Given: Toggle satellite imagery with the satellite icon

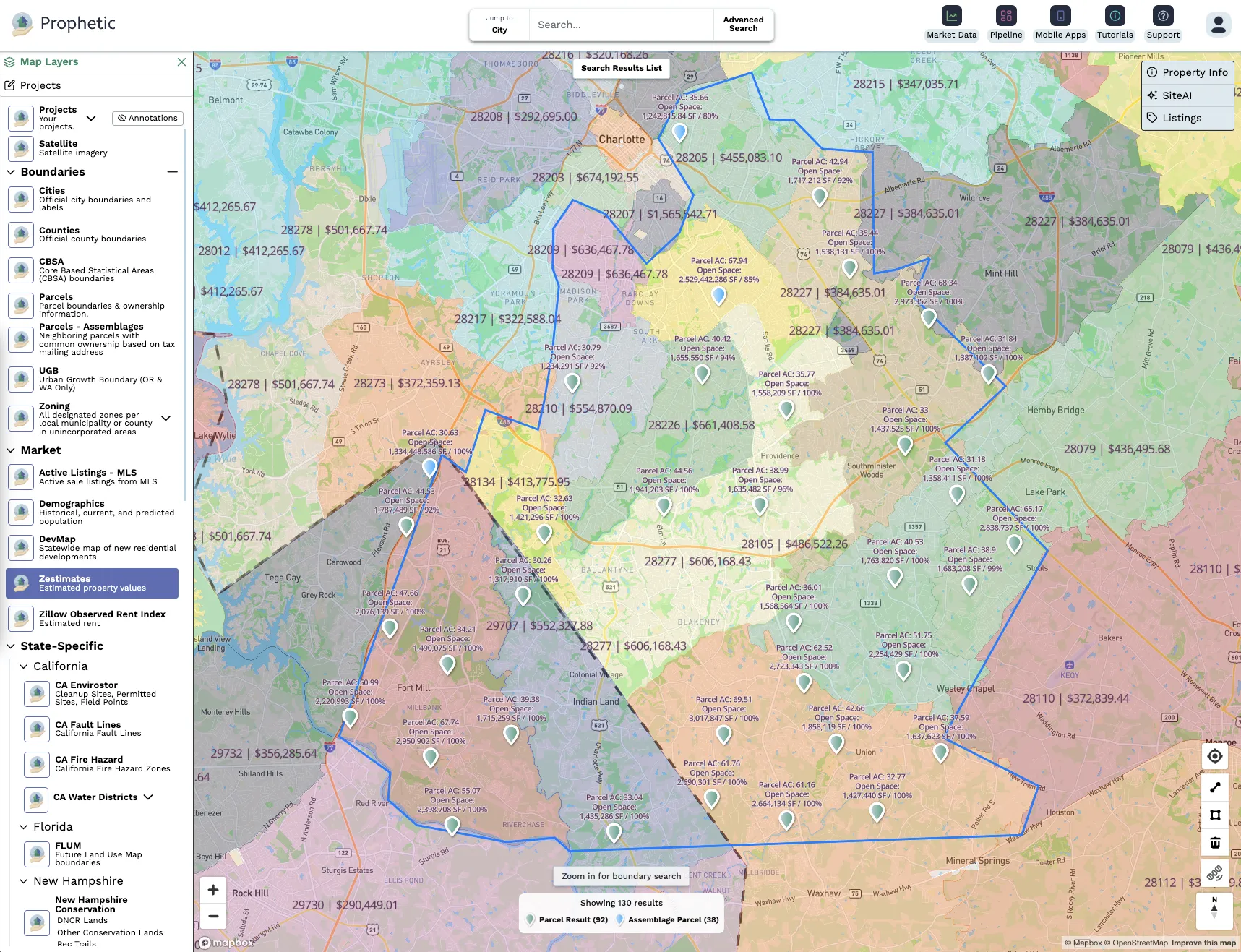Looking at the screenshot, I should click(20, 148).
